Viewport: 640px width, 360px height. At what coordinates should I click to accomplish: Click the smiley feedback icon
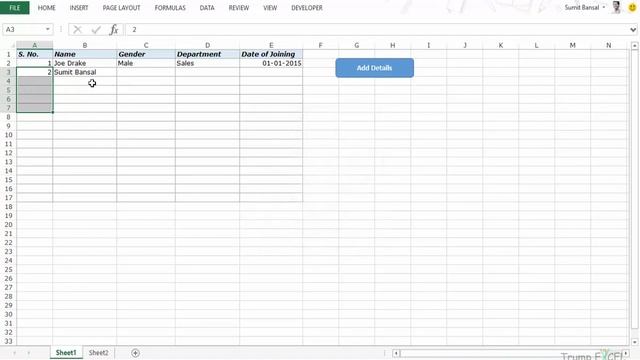pyautogui.click(x=632, y=7)
